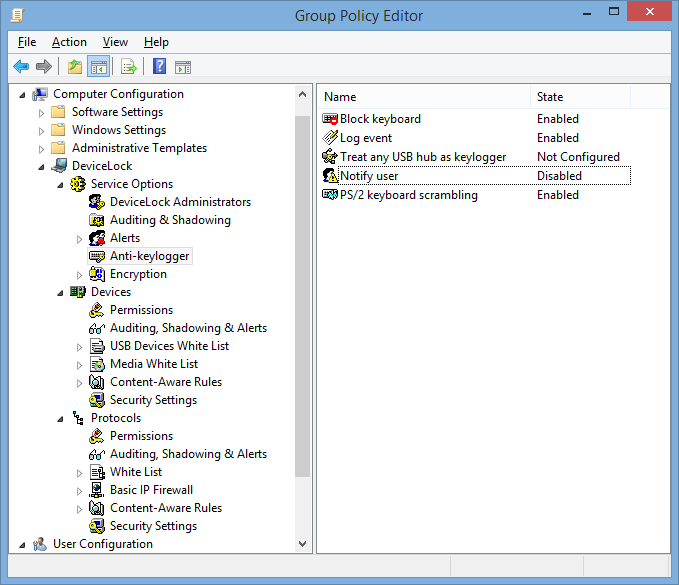This screenshot has height=585, width=679.
Task: Open the Help menu
Action: [156, 42]
